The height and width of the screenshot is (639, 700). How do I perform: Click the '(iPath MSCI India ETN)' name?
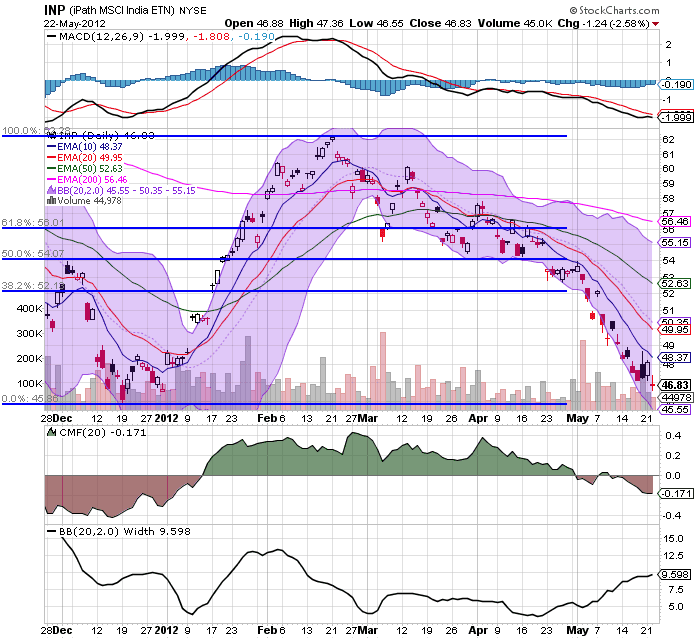pos(122,10)
